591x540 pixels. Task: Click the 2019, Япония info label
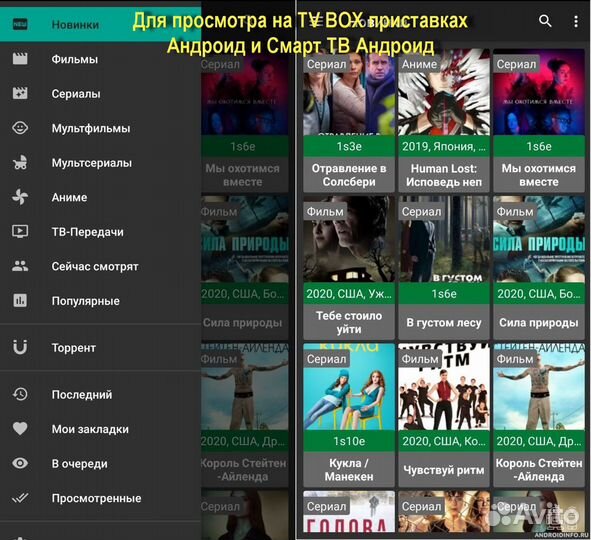tap(444, 146)
